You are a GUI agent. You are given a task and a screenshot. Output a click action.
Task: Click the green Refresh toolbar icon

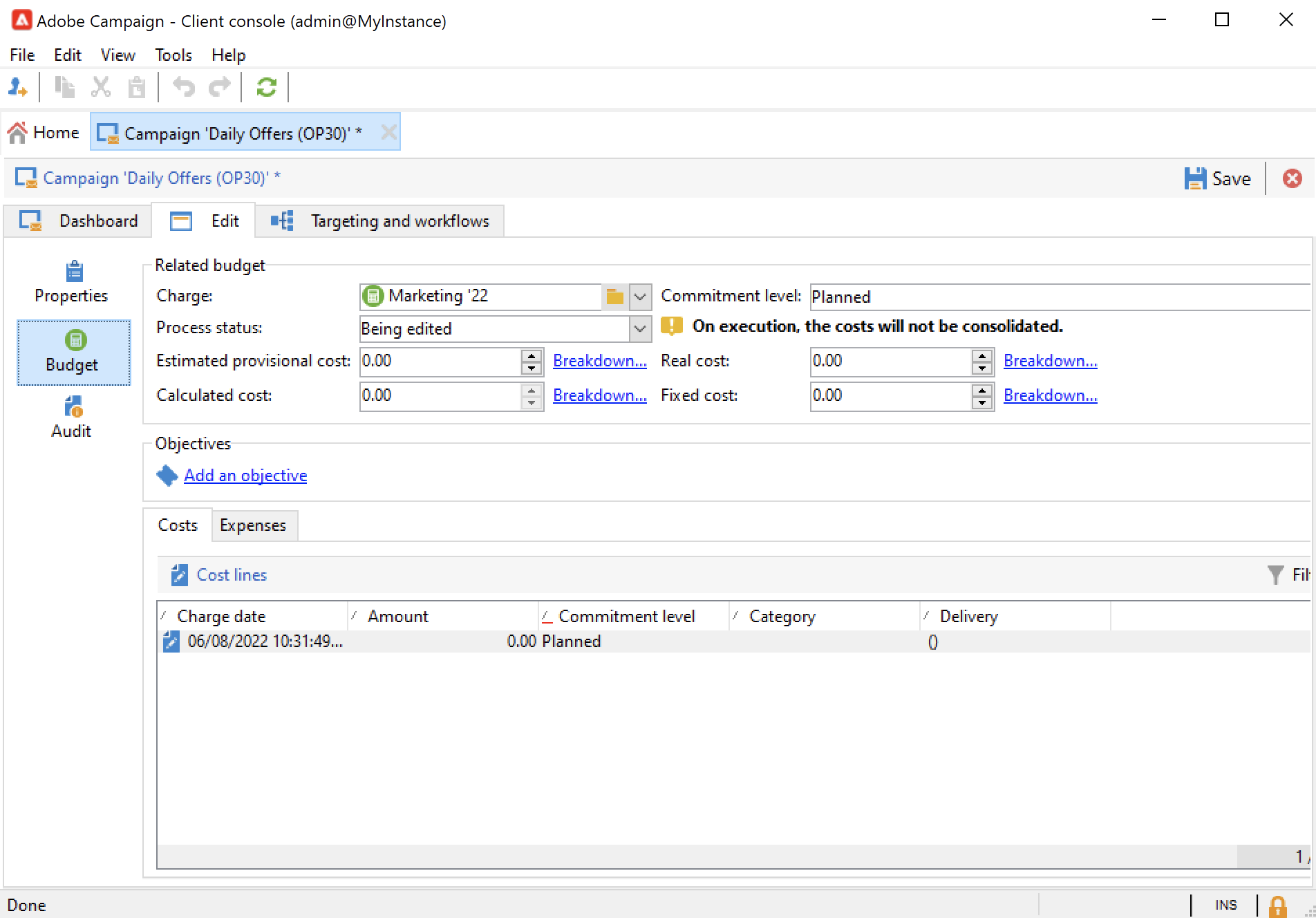pyautogui.click(x=266, y=87)
